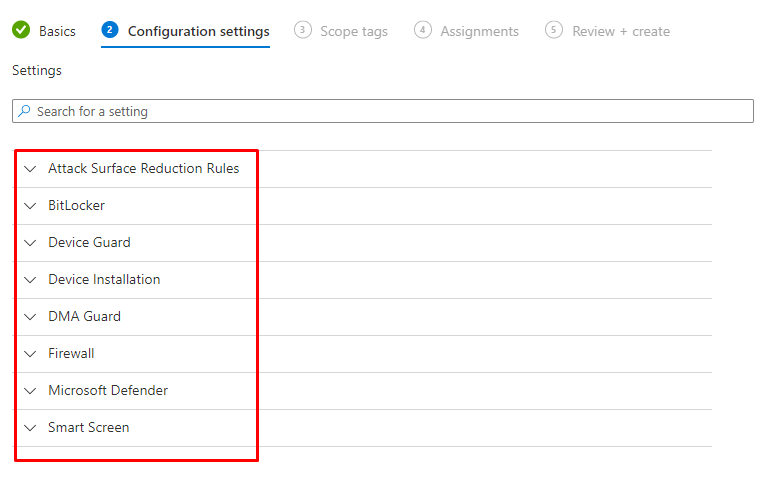Go back to the Basics step label
783x481 pixels.
coord(57,31)
